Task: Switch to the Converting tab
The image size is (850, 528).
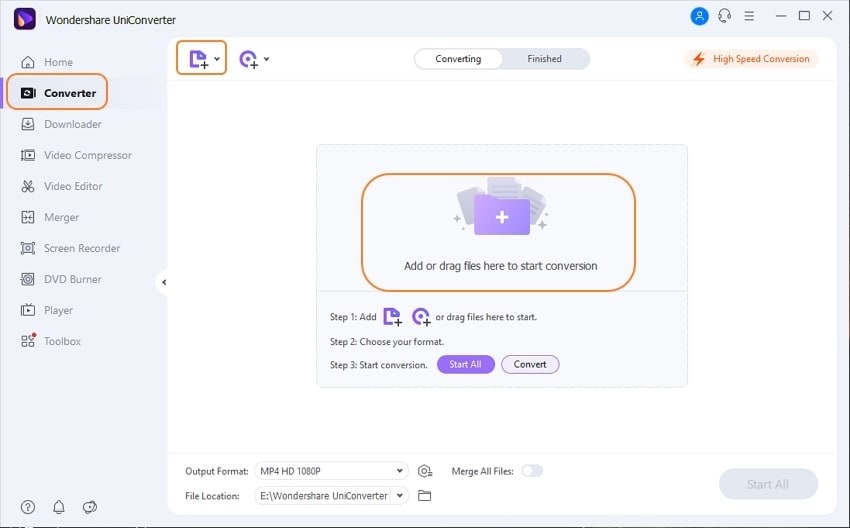Action: coord(458,59)
